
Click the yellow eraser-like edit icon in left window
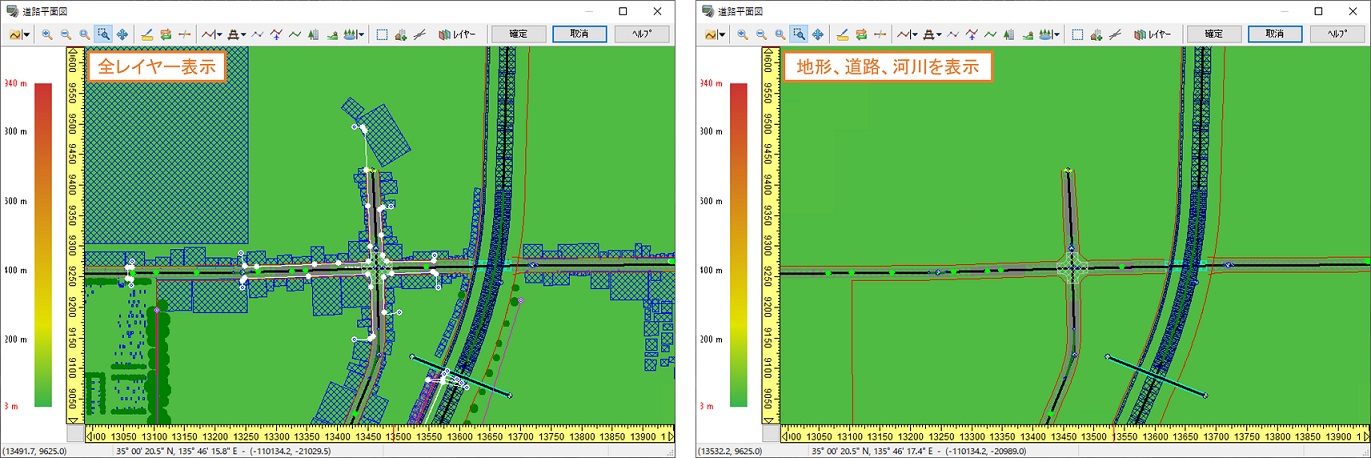146,34
